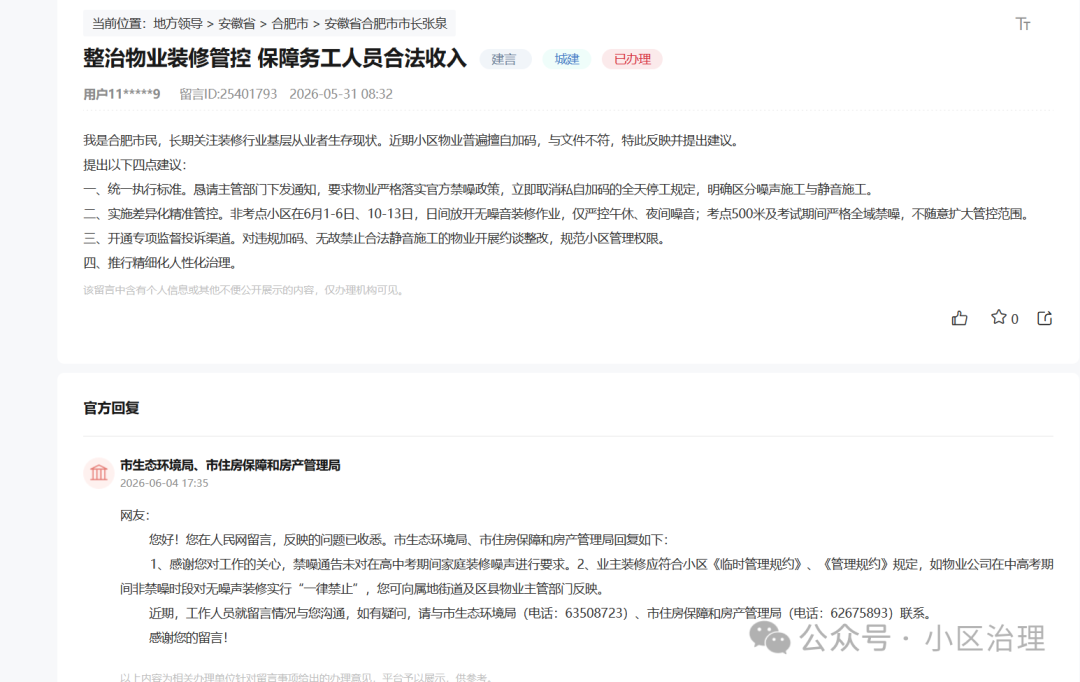
Task: Click phone number 63508723 in reply
Action: tap(596, 613)
